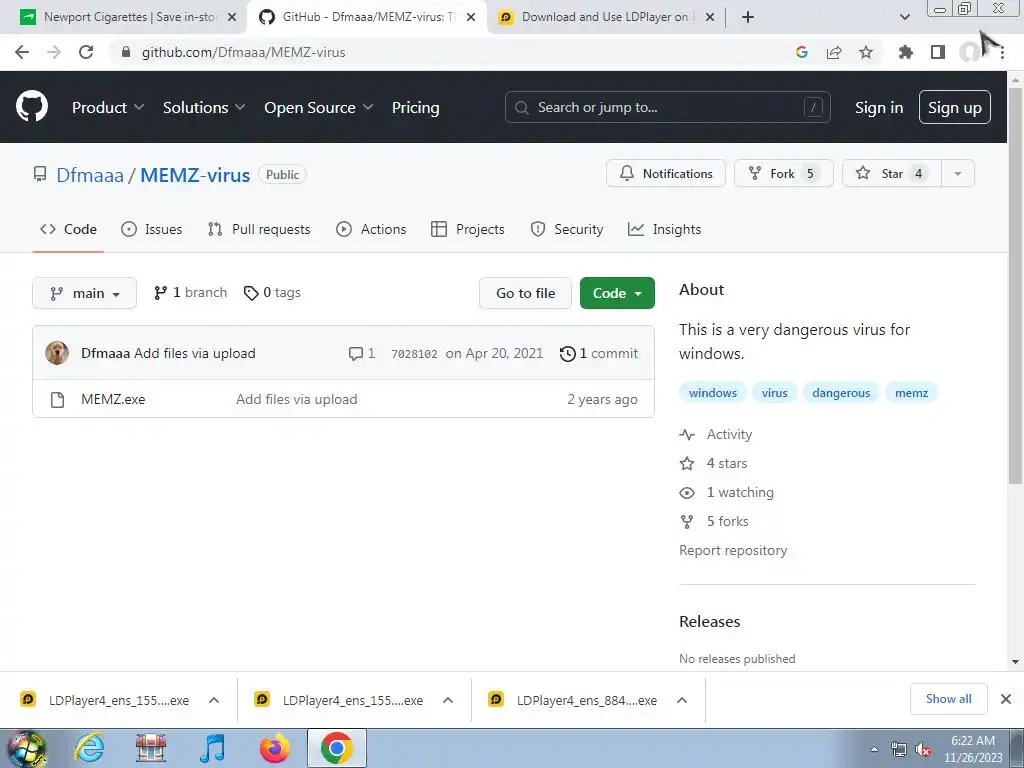Show hidden system tray icons
Viewport: 1024px width, 768px height.
[x=874, y=749]
